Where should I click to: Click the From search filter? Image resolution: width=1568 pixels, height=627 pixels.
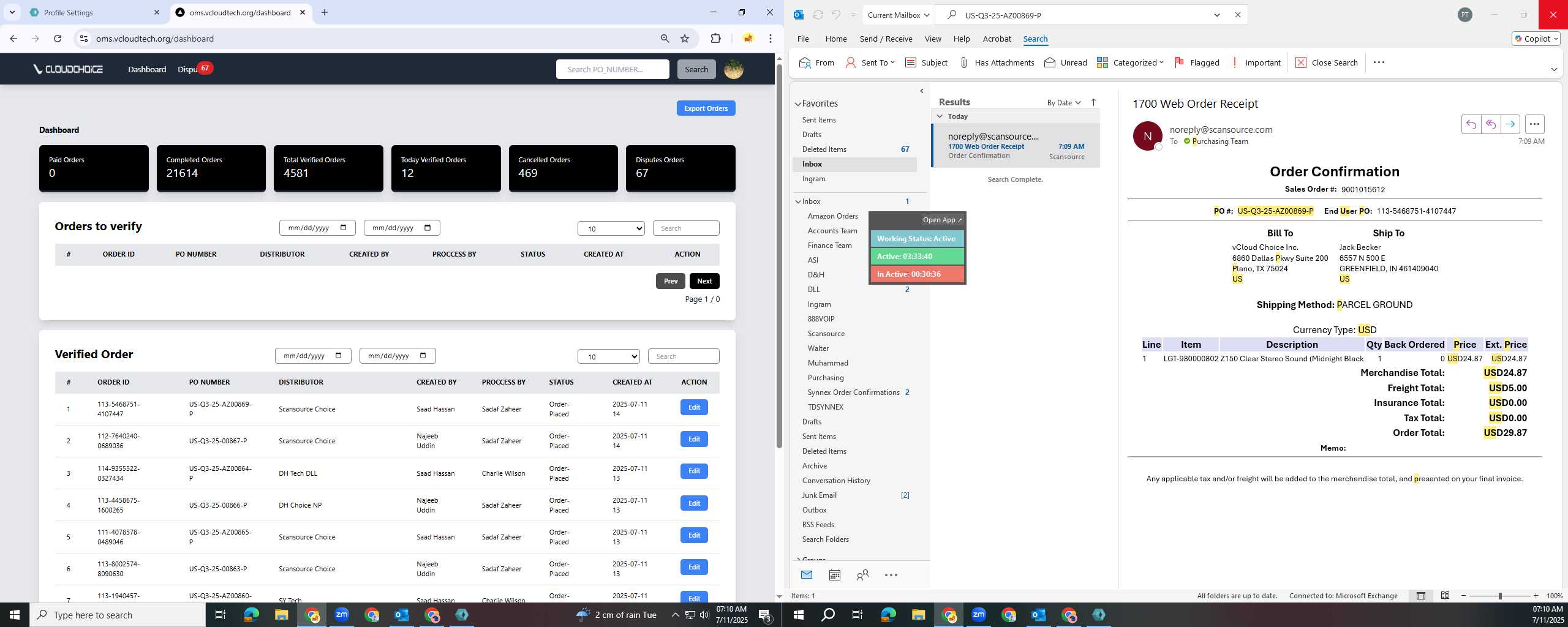[816, 62]
